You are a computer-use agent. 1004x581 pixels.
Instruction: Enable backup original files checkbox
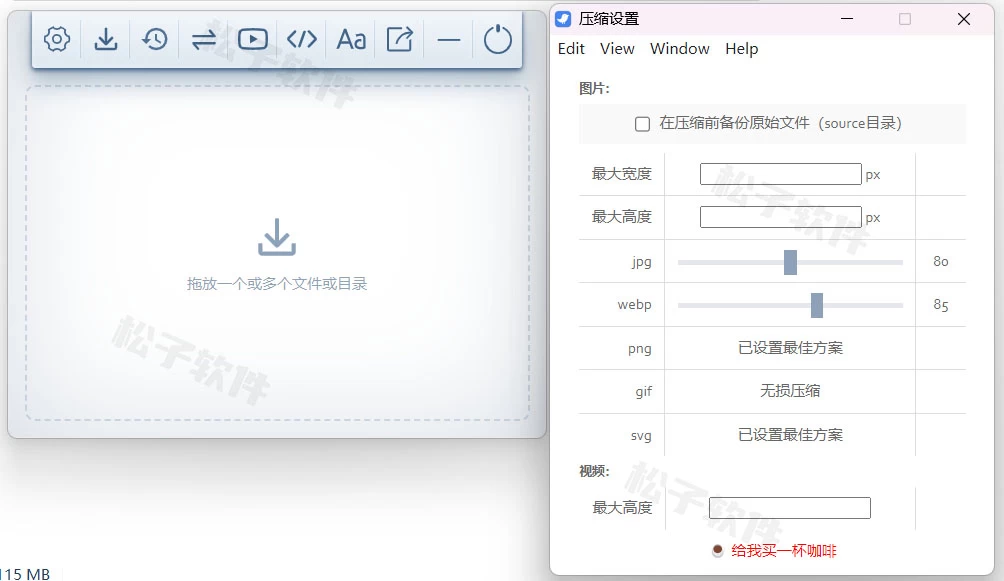tap(642, 124)
